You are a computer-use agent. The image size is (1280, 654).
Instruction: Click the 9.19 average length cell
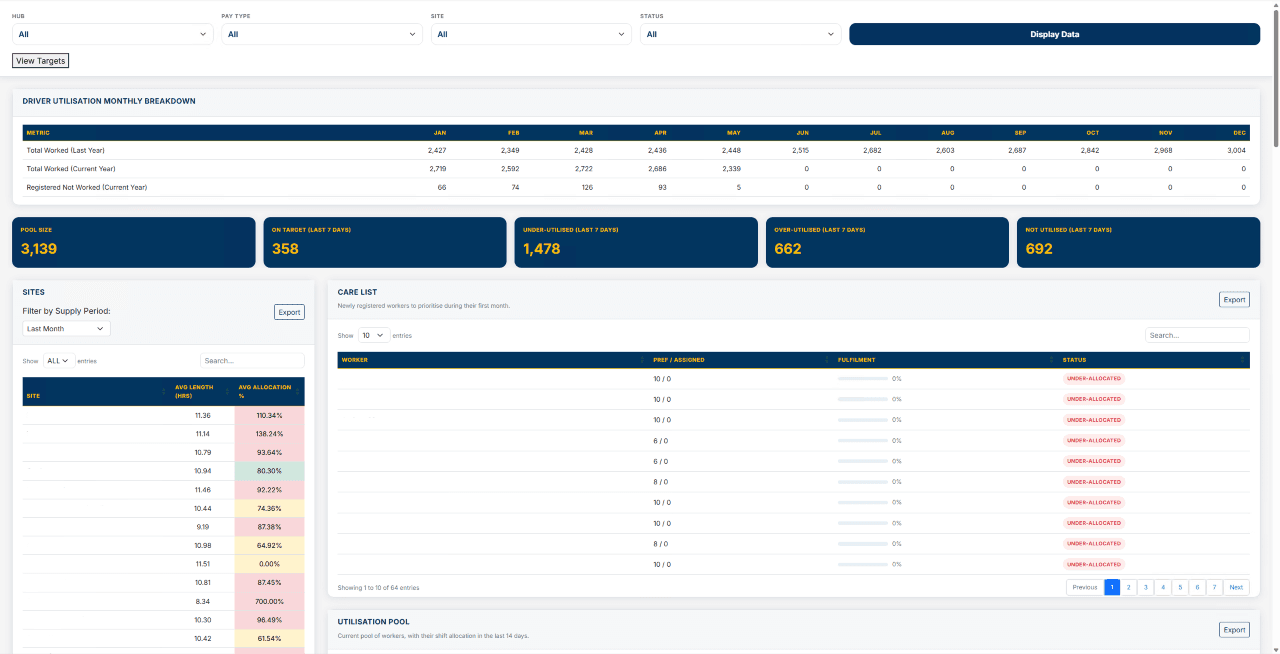pyautogui.click(x=203, y=526)
